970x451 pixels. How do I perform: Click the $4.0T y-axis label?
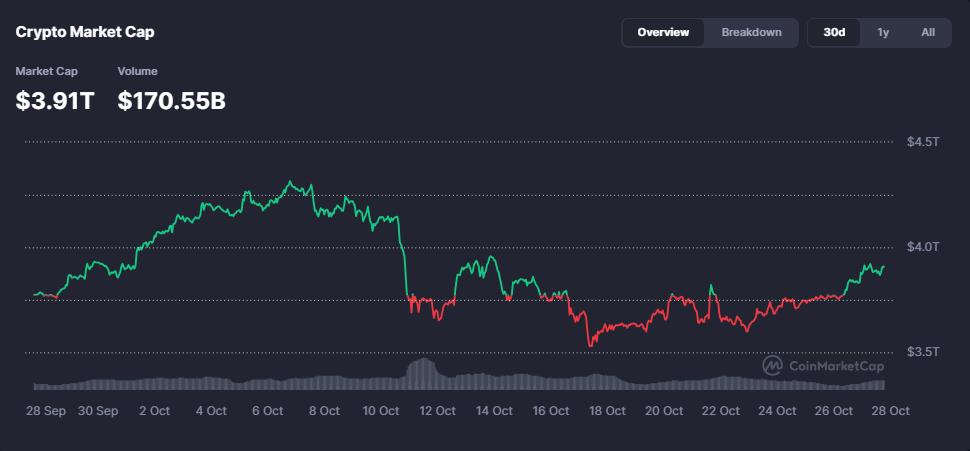923,247
